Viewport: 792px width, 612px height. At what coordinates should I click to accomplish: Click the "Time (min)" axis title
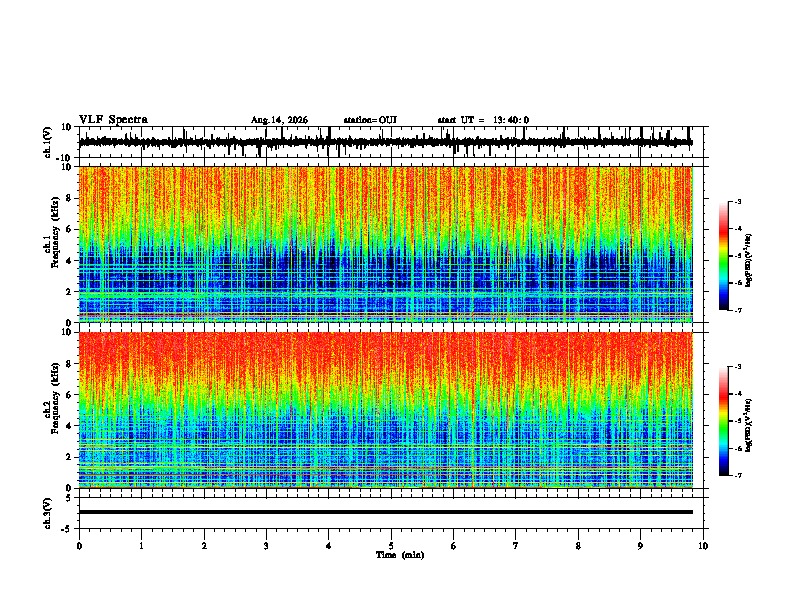click(400, 555)
